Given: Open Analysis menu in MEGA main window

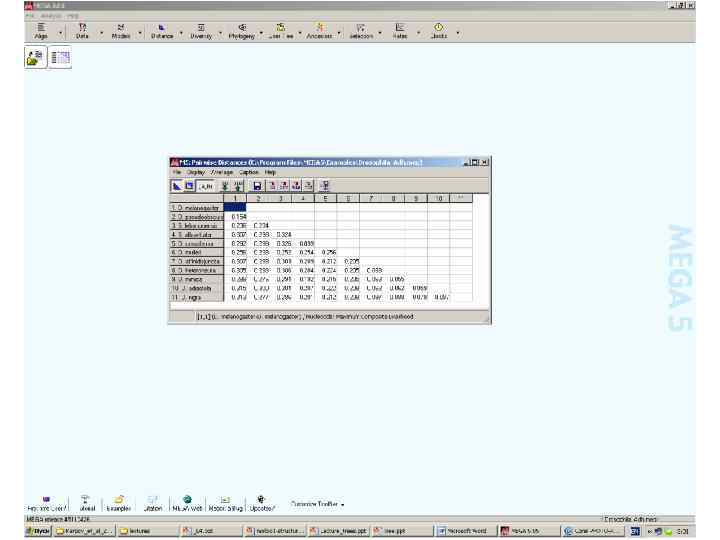Looking at the screenshot, I should click(51, 16).
